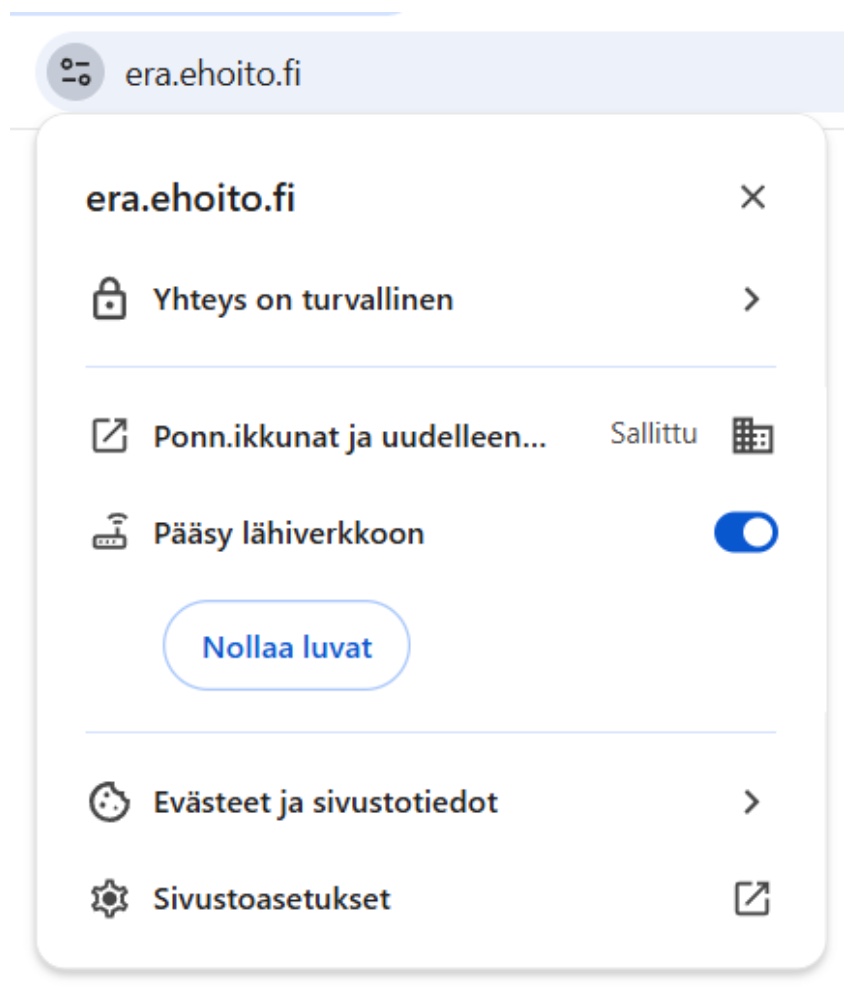Click the external link icon beside Sivustoasetukset
The width and height of the screenshot is (852, 1008).
pyautogui.click(x=752, y=898)
